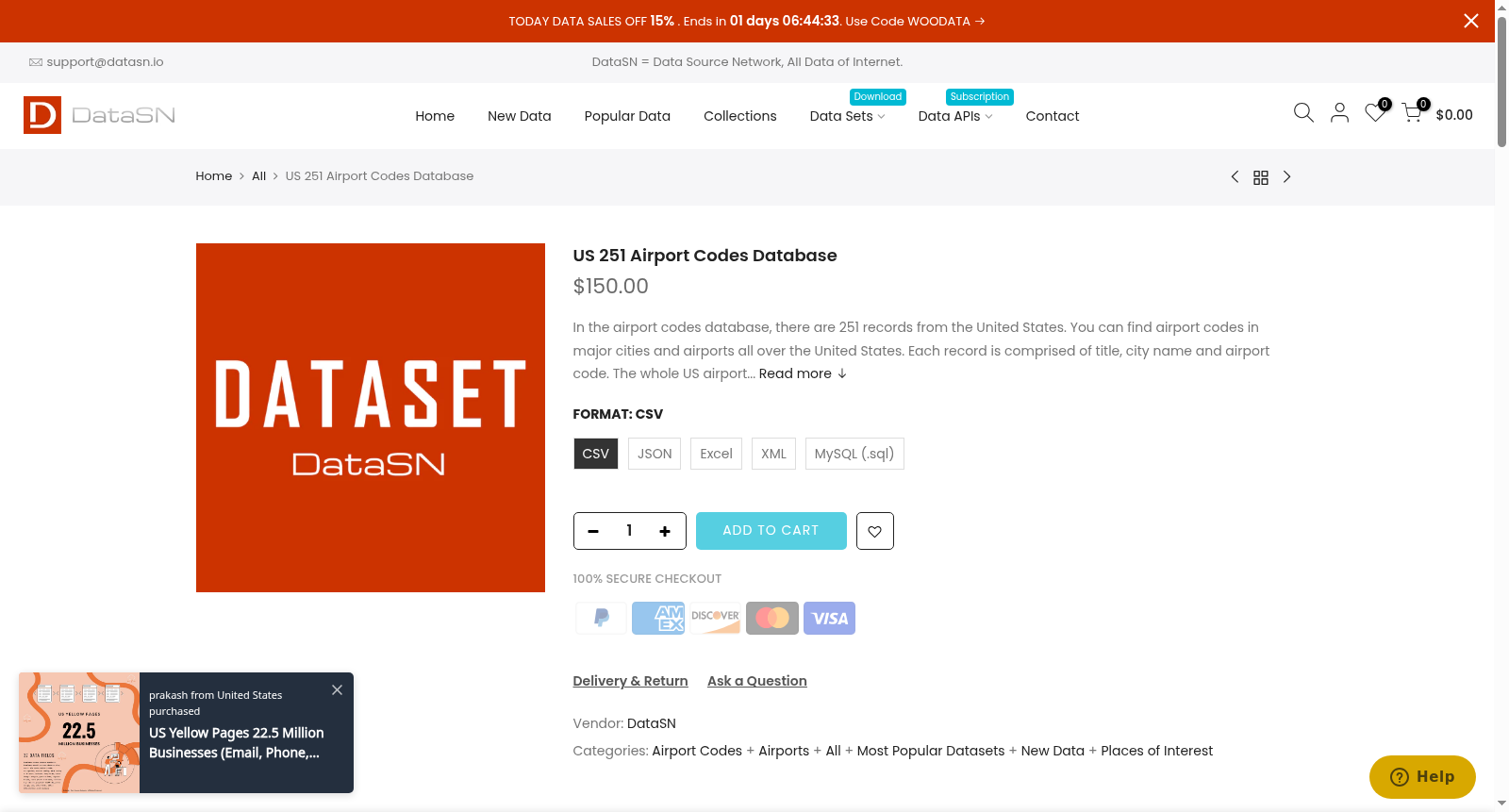The height and width of the screenshot is (812, 1509).
Task: Open the Delivery & Return link
Action: (x=630, y=681)
